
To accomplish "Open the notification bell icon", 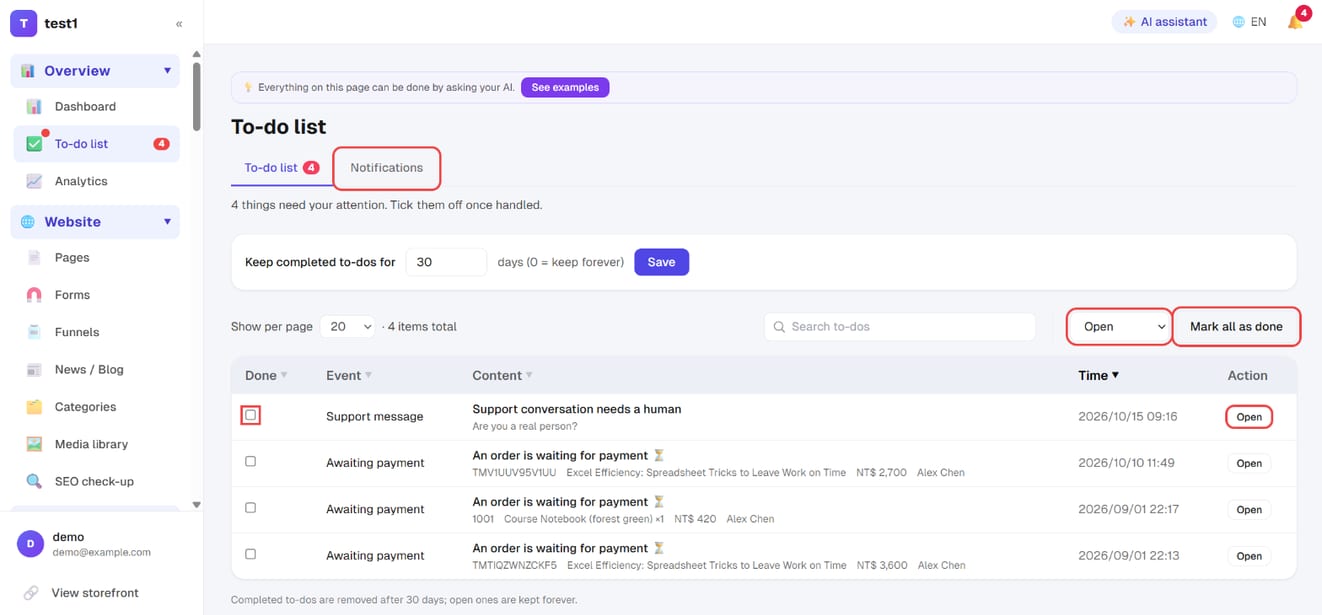I will click(1295, 22).
